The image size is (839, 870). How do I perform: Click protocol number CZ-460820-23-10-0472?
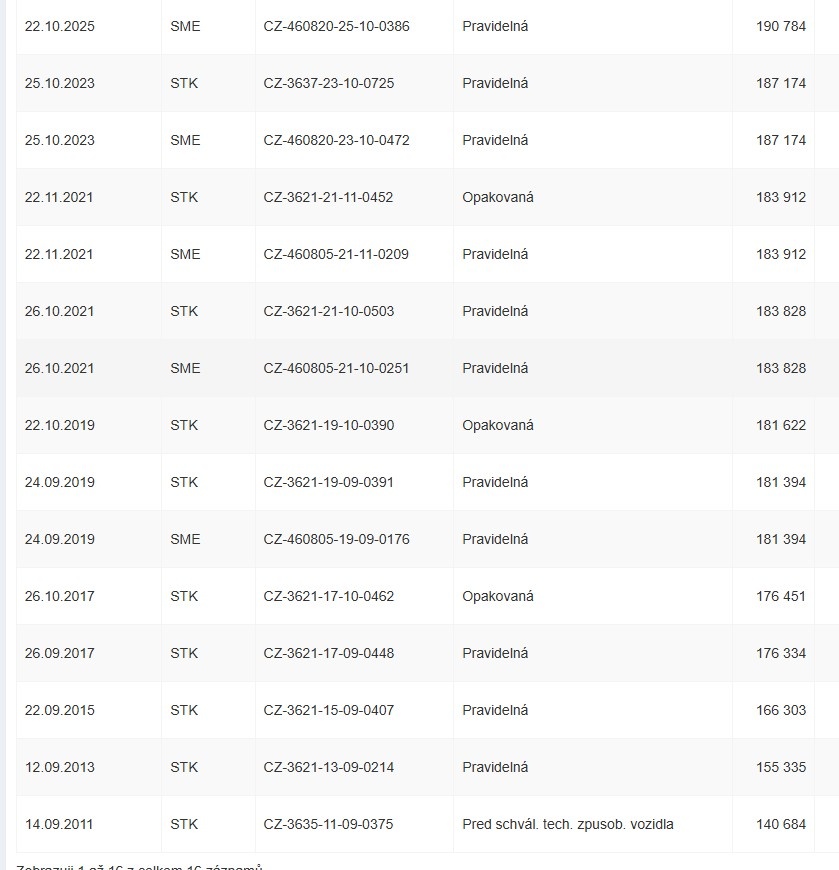pyautogui.click(x=336, y=140)
